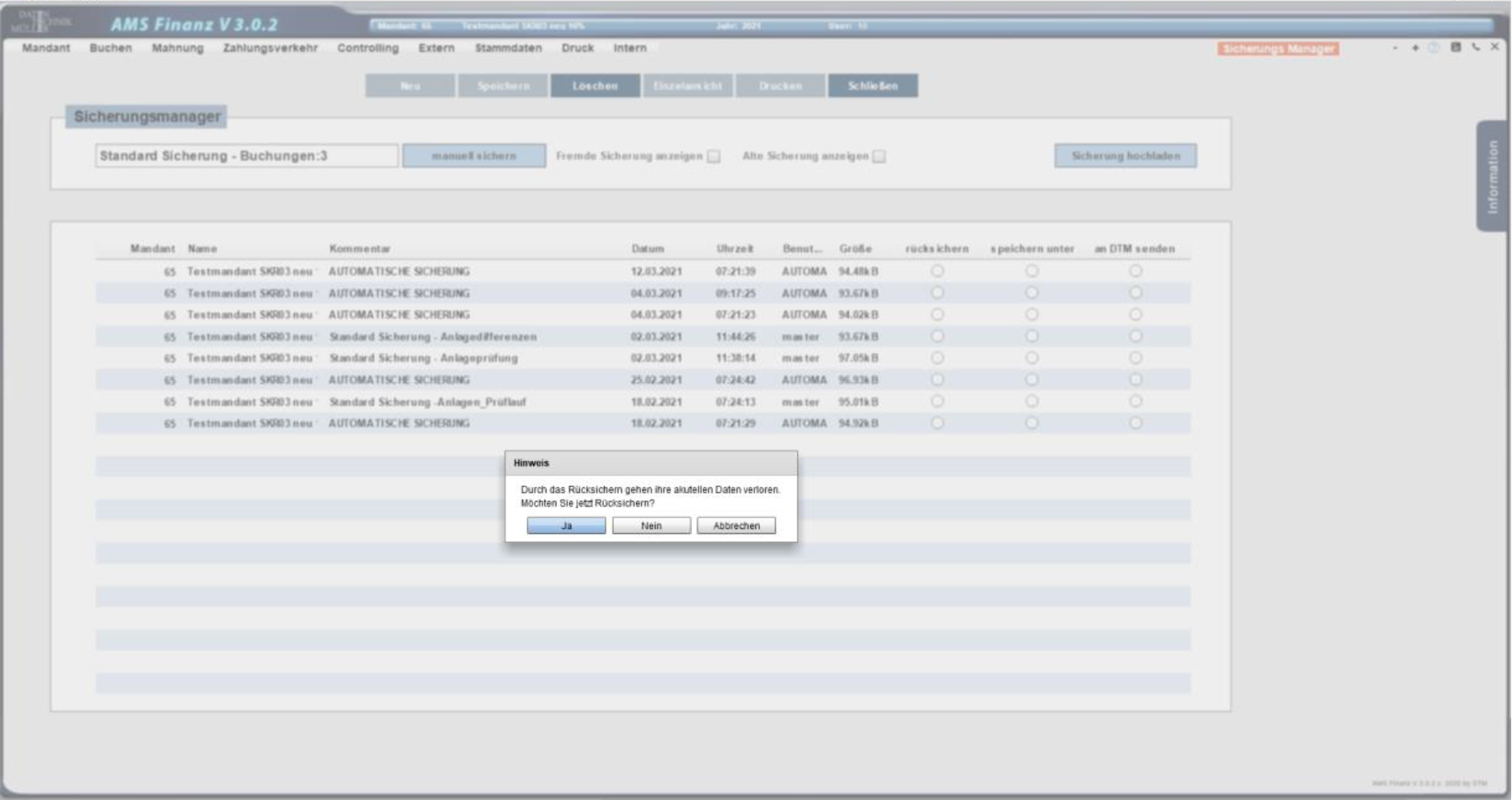Tick the 'Alte Sicherung anzeigen' checkbox

879,156
